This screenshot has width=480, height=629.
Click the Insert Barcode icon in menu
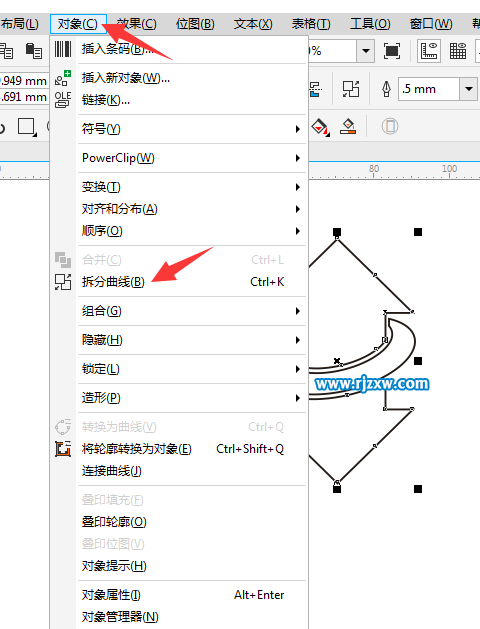(x=63, y=49)
